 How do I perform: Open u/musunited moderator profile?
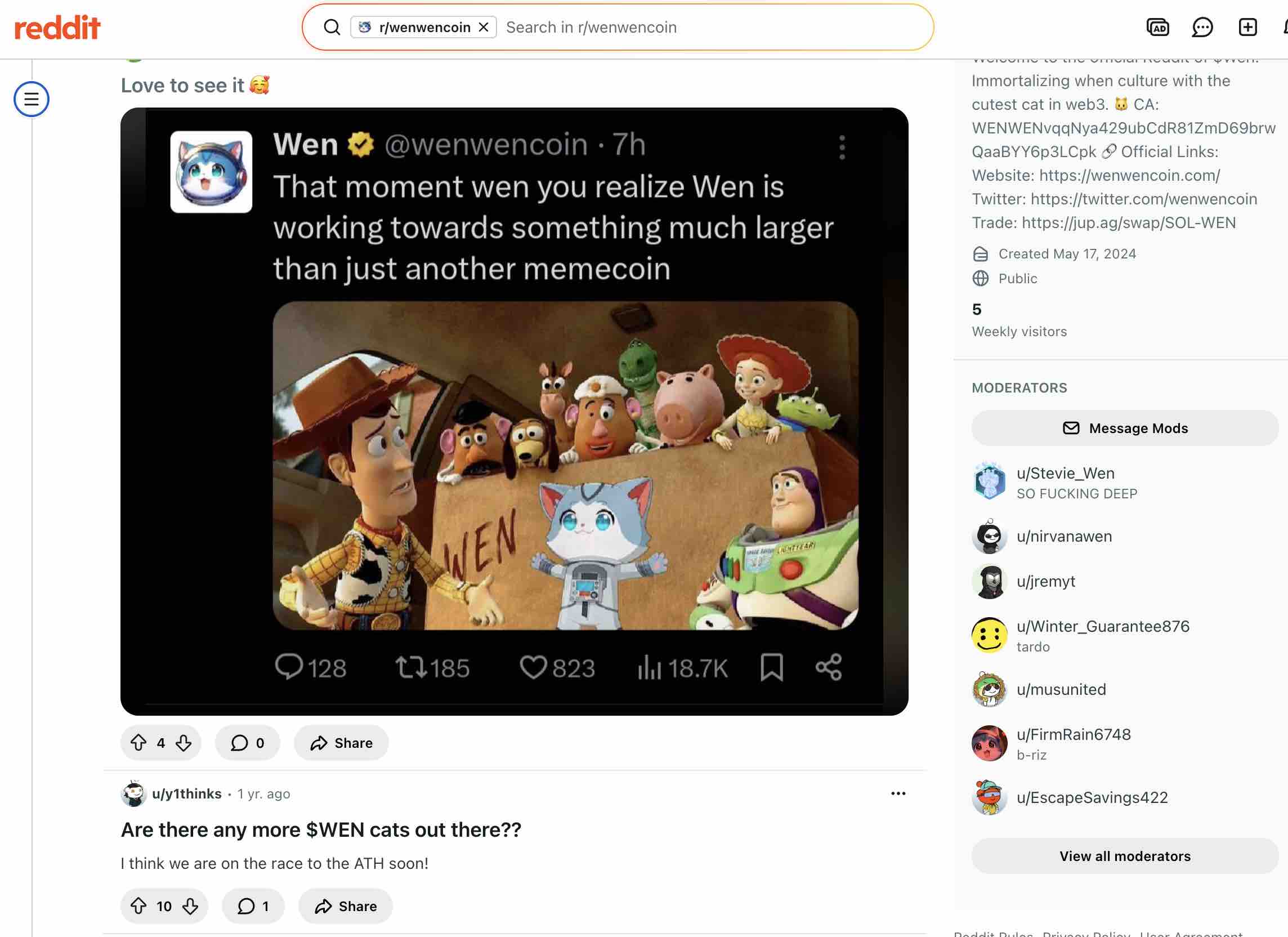pyautogui.click(x=1061, y=689)
